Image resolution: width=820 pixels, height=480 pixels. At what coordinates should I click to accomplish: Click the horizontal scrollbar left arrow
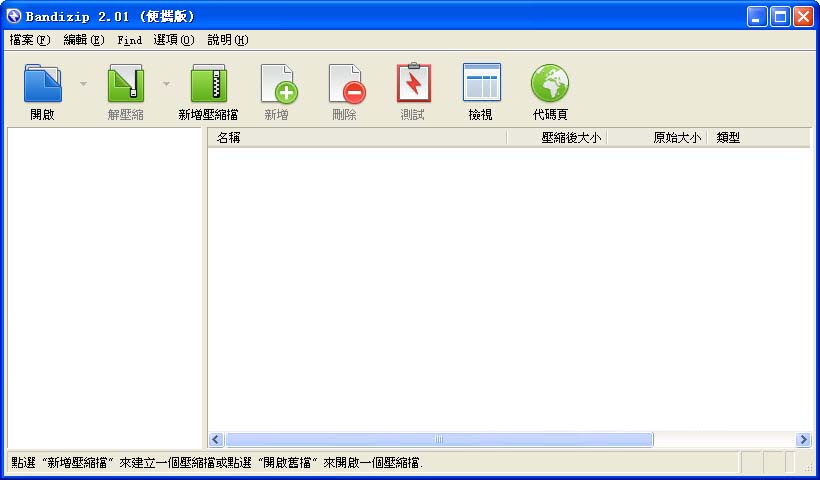tap(216, 440)
